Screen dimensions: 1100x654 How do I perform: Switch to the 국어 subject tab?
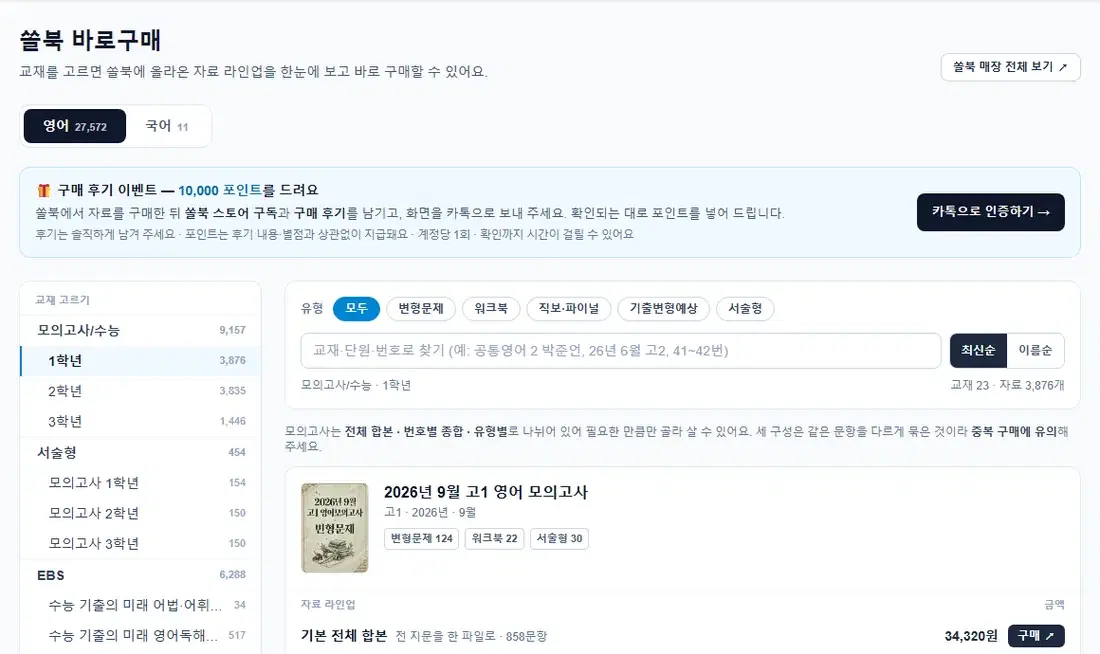167,126
